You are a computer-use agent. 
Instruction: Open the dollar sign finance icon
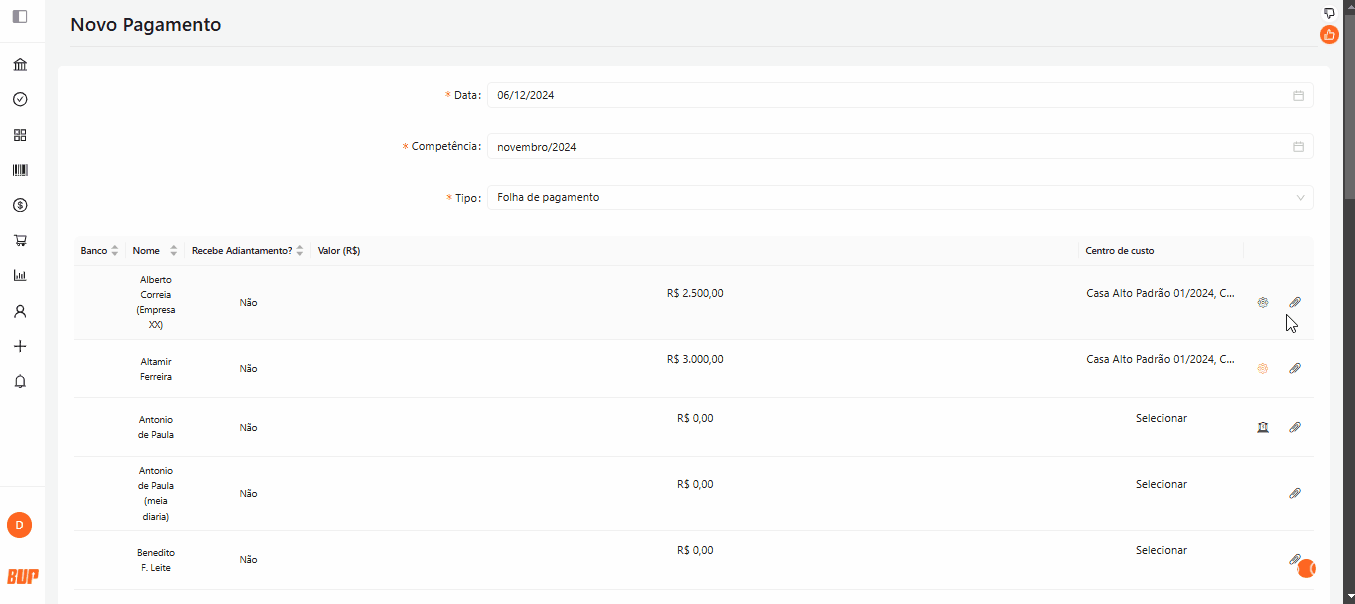[20, 205]
